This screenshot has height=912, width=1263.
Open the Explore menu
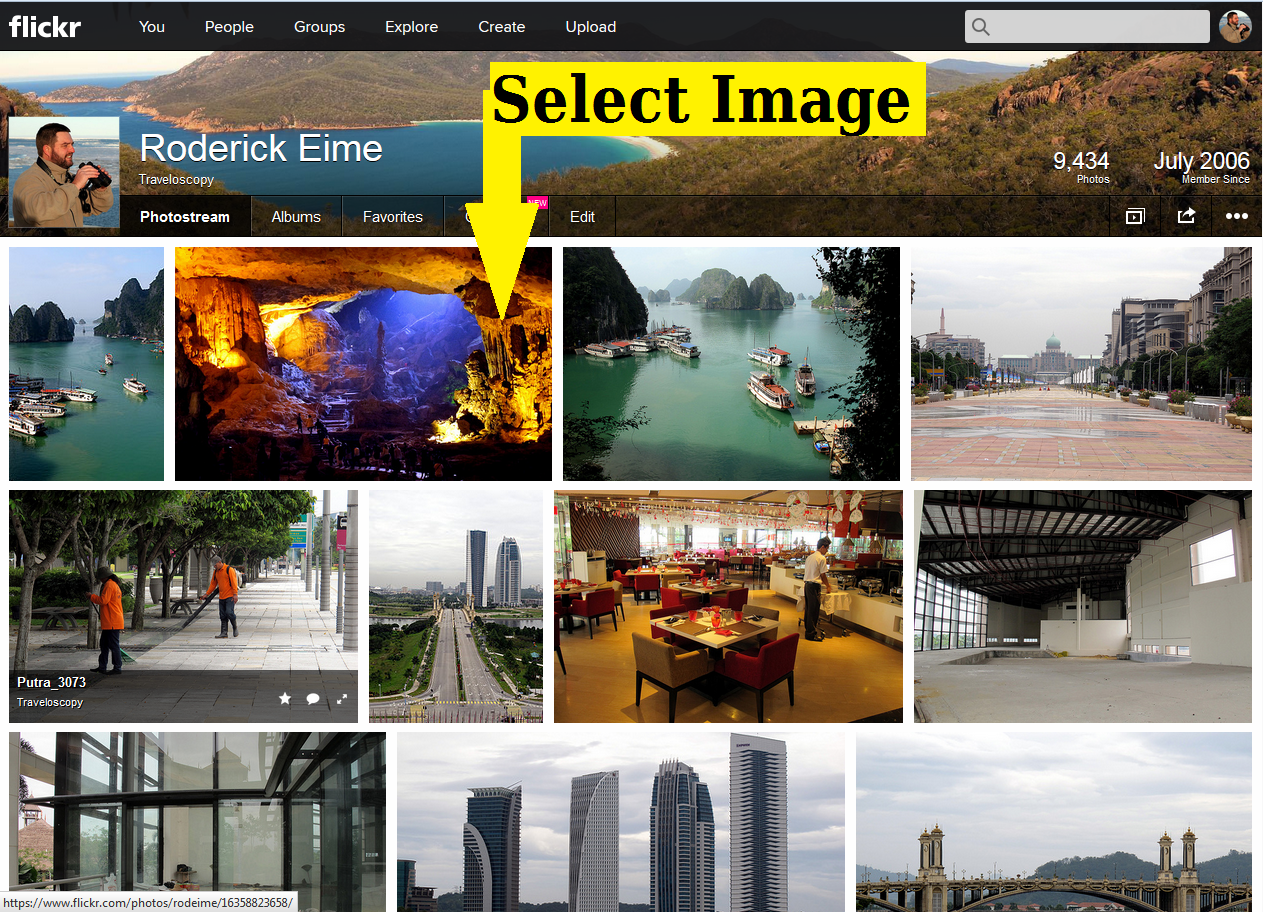(412, 27)
